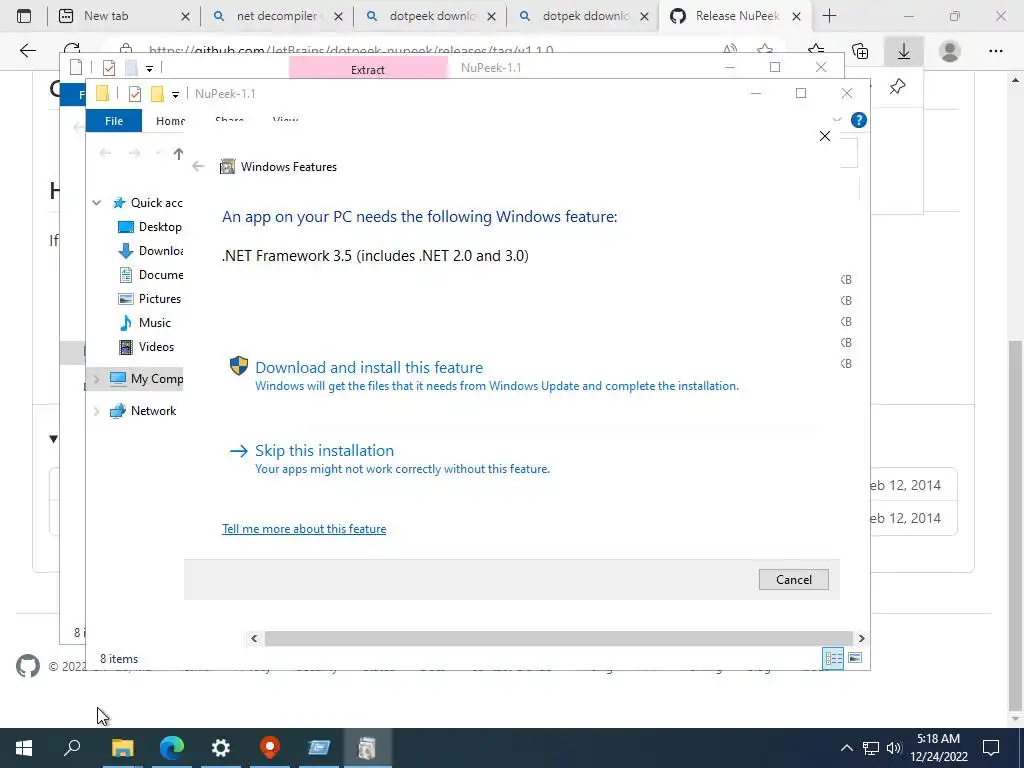Select Network in navigation pane
Screen dimensions: 1024x768
tap(143, 411)
